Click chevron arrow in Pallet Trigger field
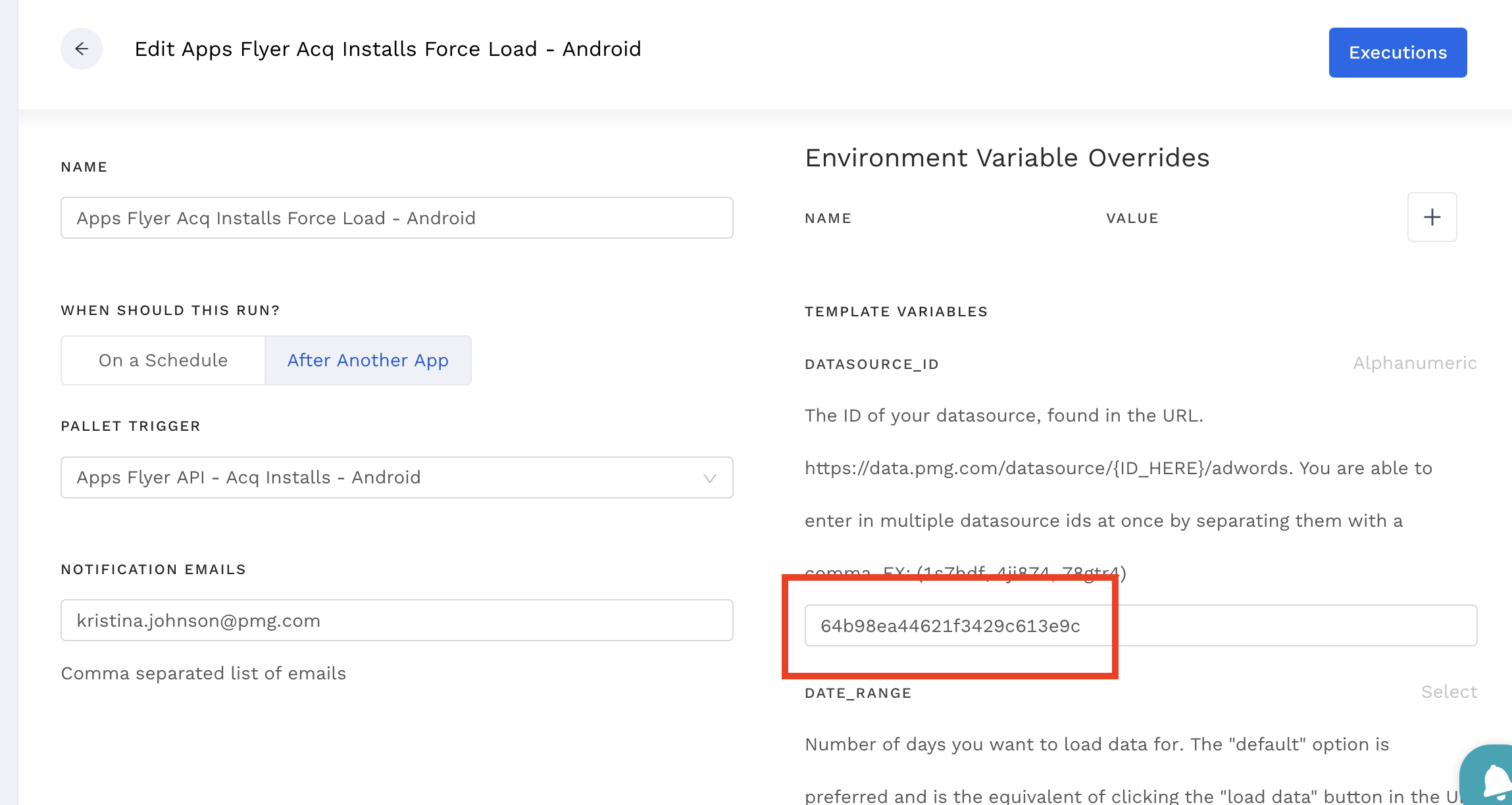The width and height of the screenshot is (1512, 805). coord(709,478)
